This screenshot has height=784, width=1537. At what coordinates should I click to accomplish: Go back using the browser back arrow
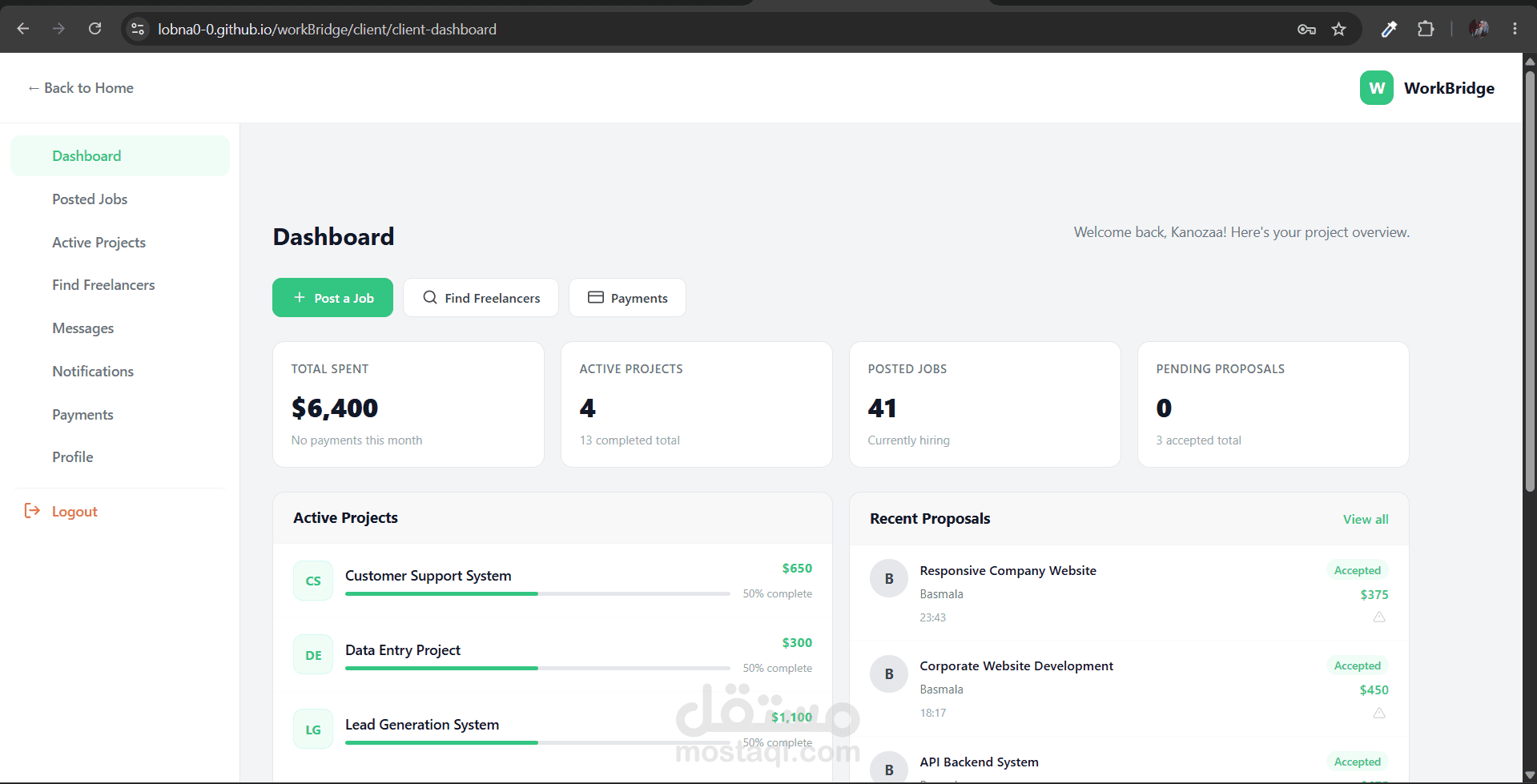[23, 29]
